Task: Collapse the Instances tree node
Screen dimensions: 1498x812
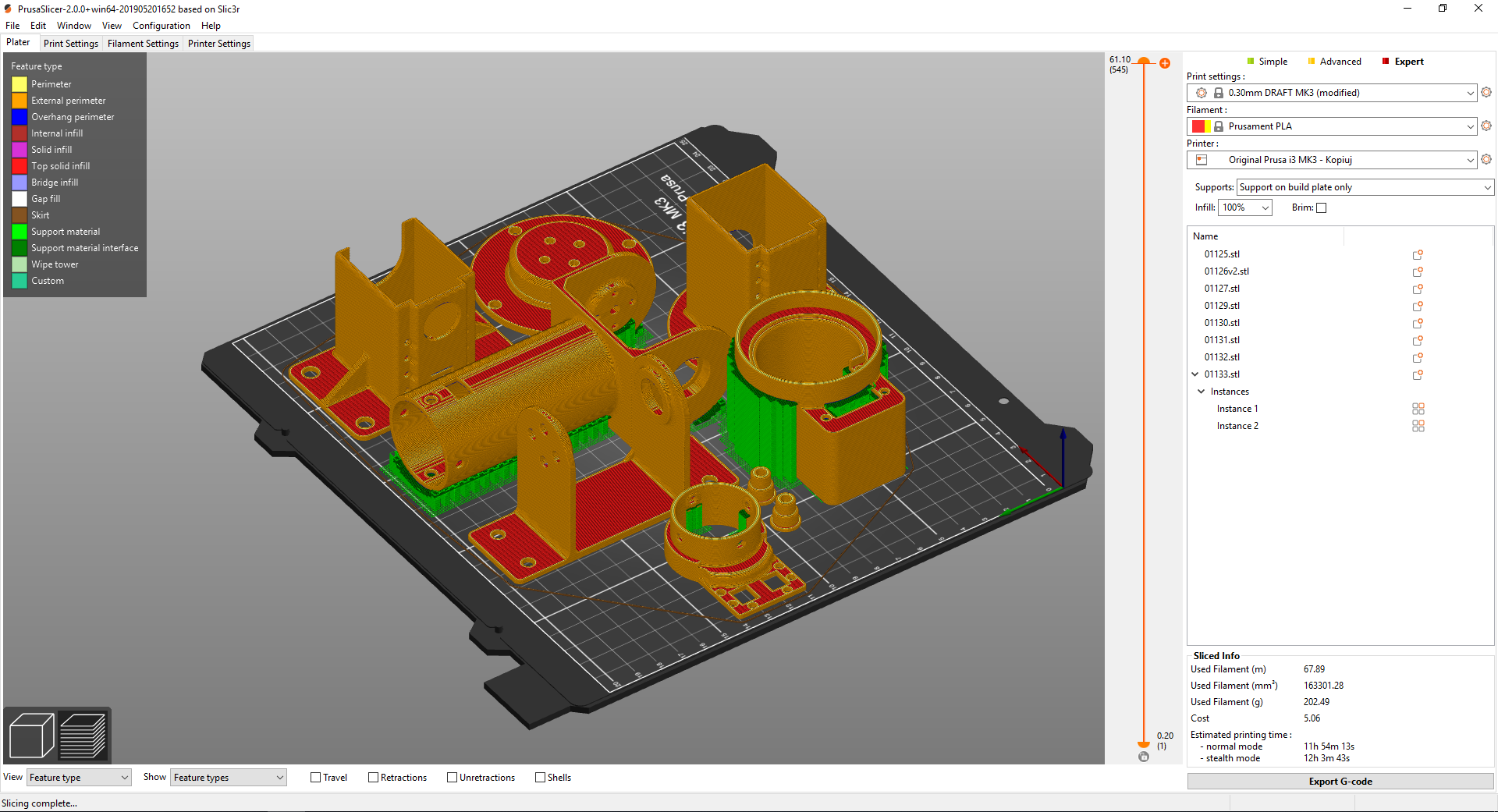Action: point(1202,392)
